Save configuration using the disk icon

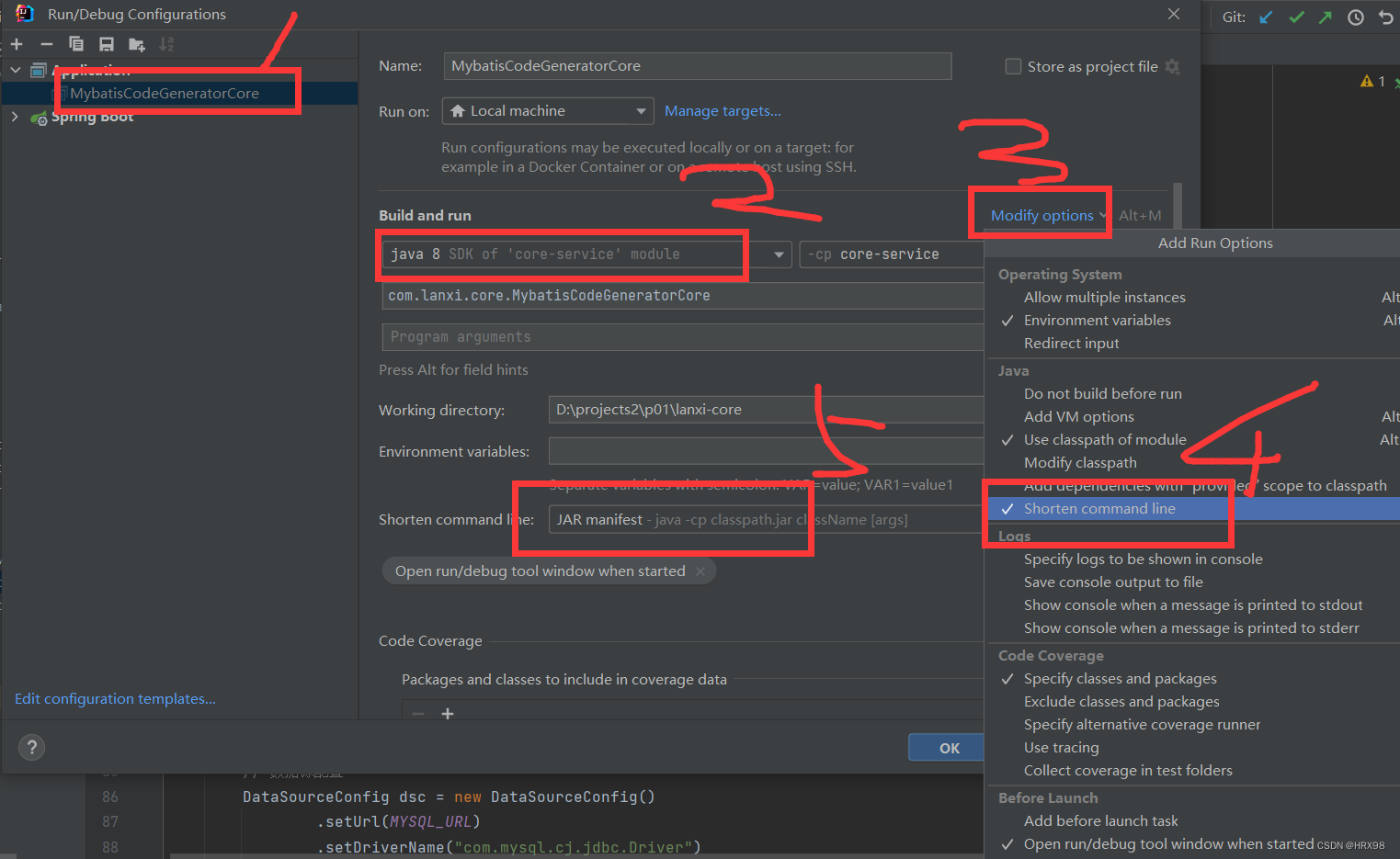(107, 44)
